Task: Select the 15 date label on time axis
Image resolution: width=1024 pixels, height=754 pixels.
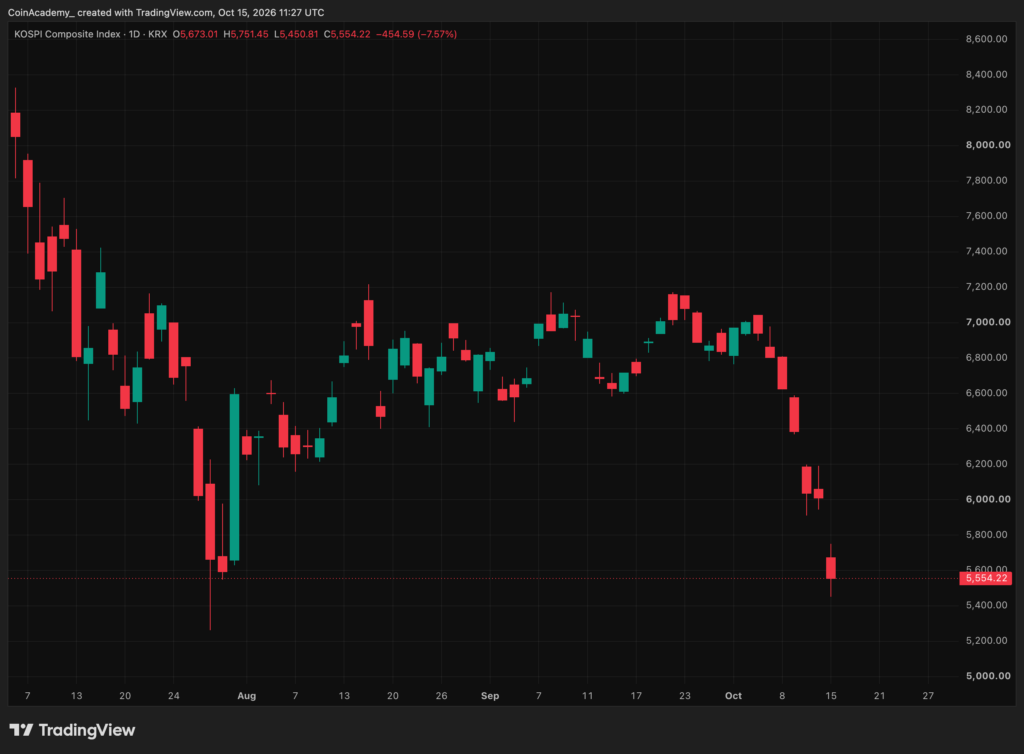Action: pyautogui.click(x=831, y=696)
